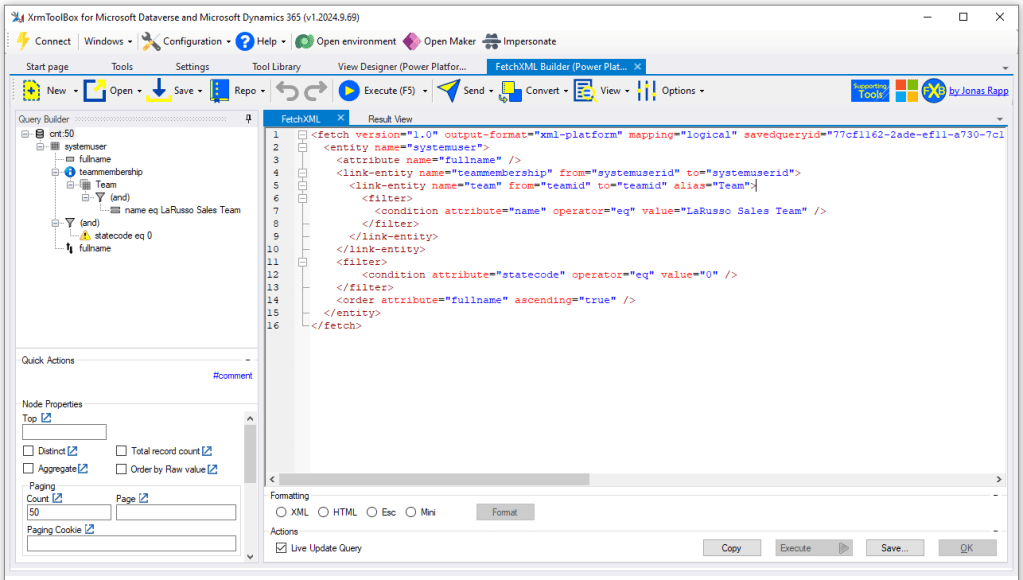Image resolution: width=1023 pixels, height=580 pixels.
Task: Enable the Distinct checkbox
Action: [x=28, y=451]
